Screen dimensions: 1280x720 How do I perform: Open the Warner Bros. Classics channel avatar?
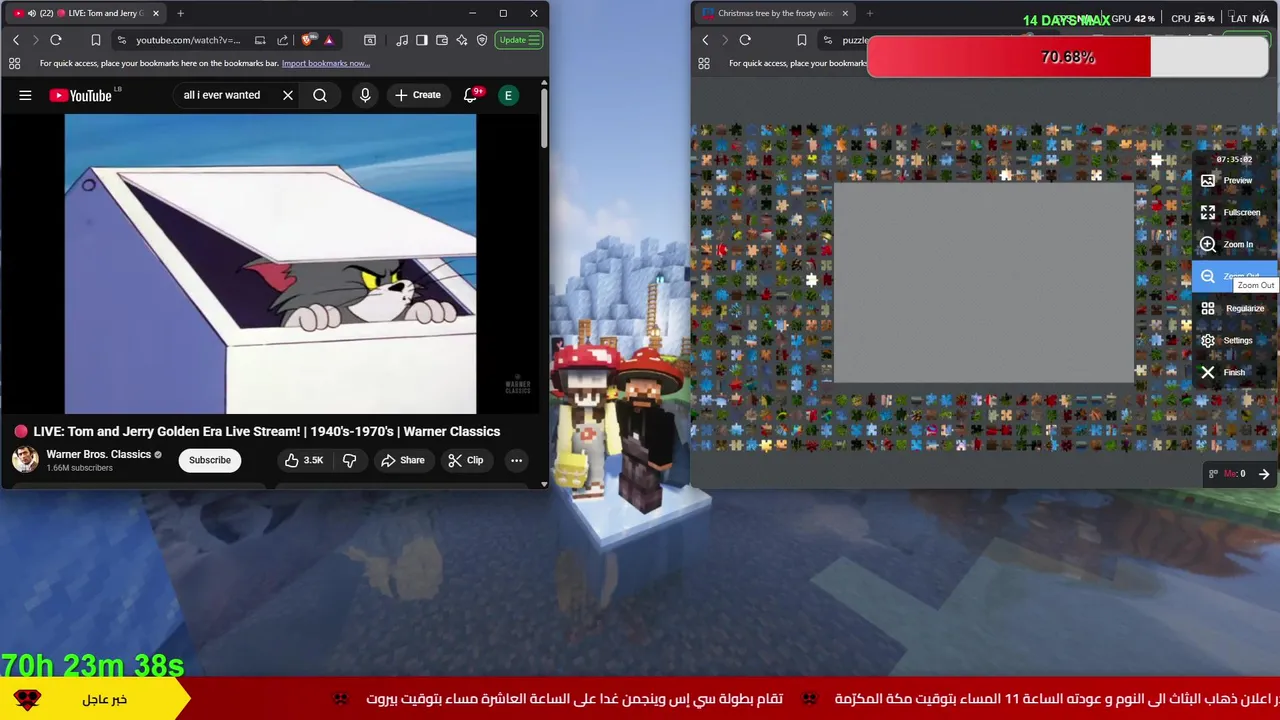pyautogui.click(x=25, y=460)
